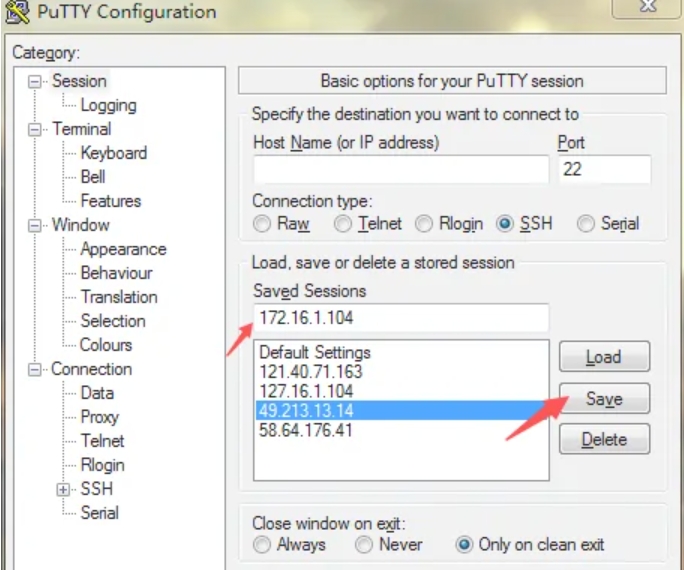The image size is (684, 570).
Task: Select SSH connection type radio
Action: click(x=524, y=224)
